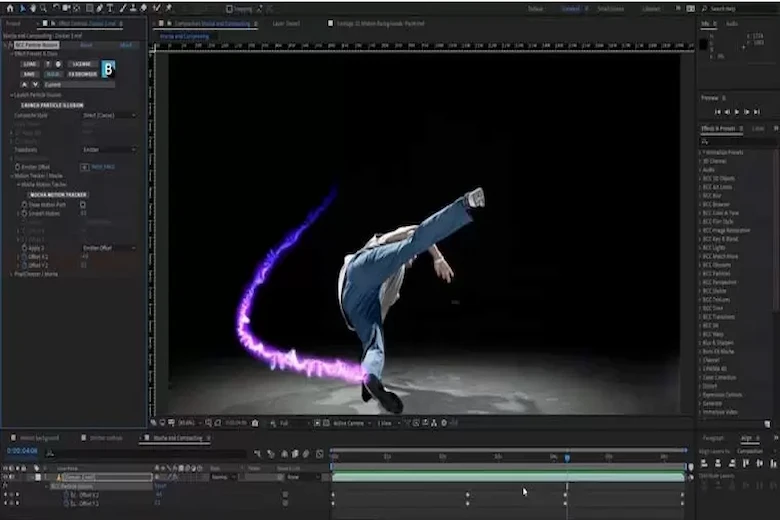Jump to first frame in Preview panel

(x=717, y=112)
